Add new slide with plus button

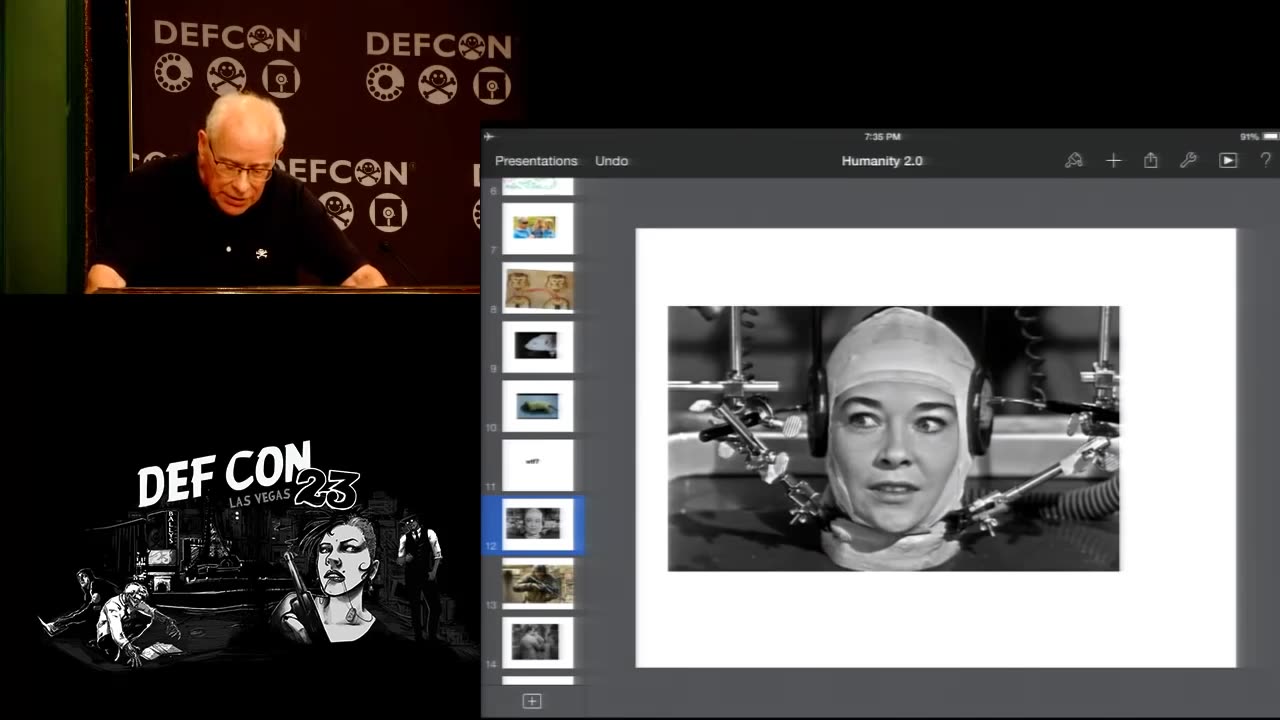pyautogui.click(x=532, y=701)
